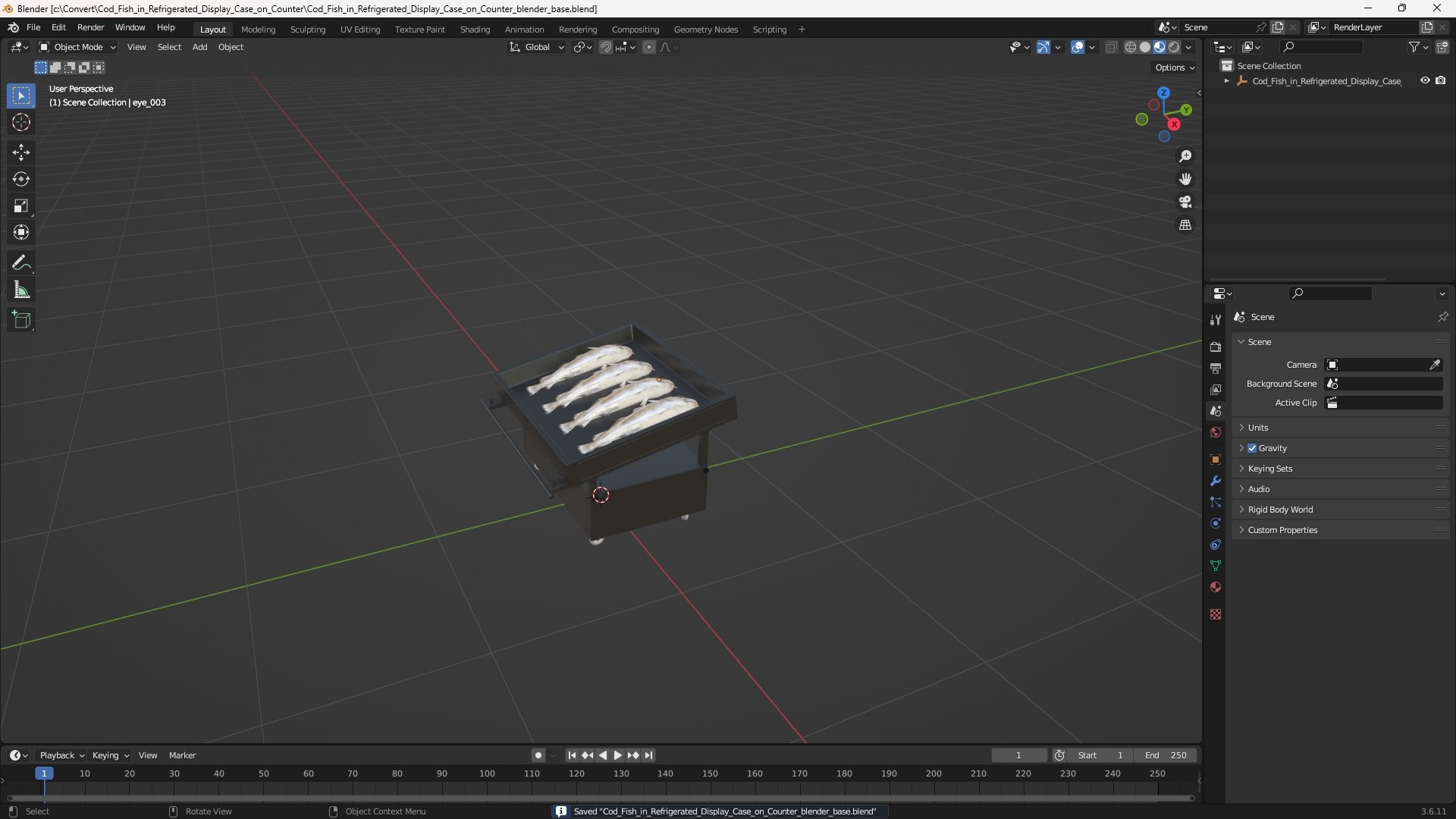Open the Object Mode dropdown
This screenshot has width=1456, height=819.
[x=77, y=47]
